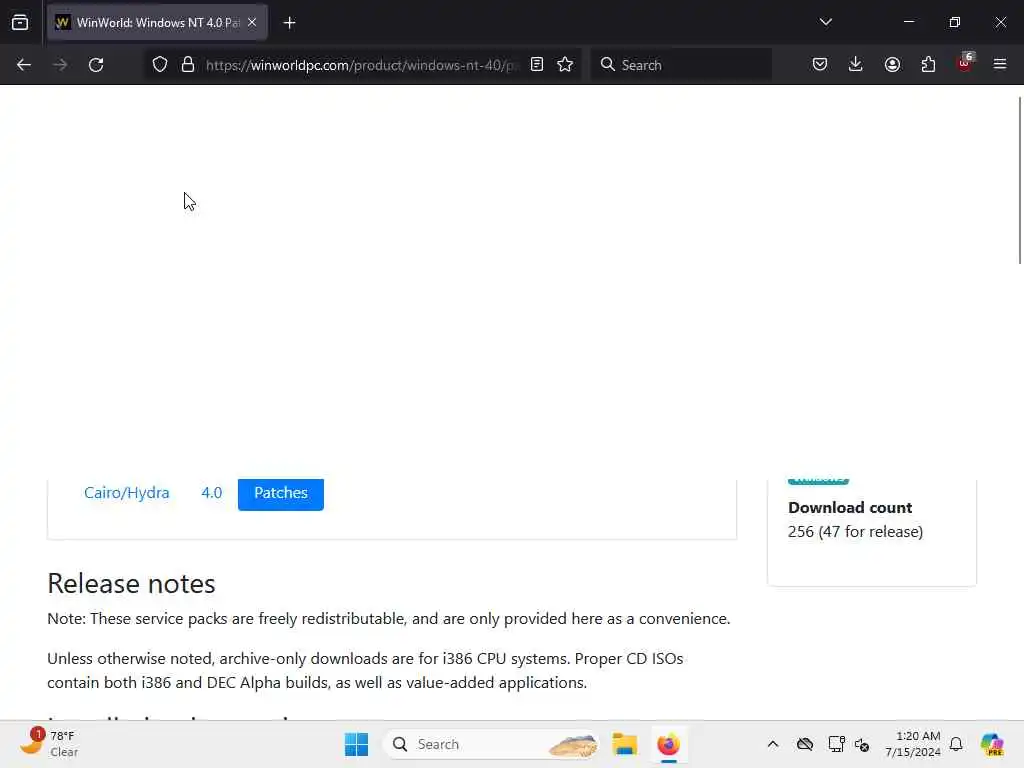Click the Download count label
The width and height of the screenshot is (1024, 768).
click(850, 507)
